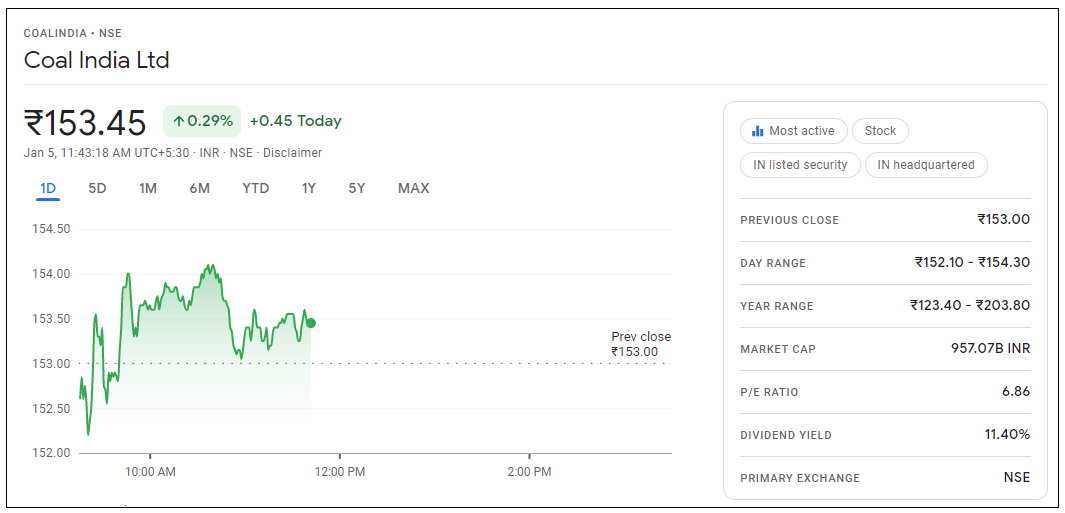Click the year range ₹123.40 - ₹203.80
The height and width of the screenshot is (513, 1065).
(x=971, y=306)
